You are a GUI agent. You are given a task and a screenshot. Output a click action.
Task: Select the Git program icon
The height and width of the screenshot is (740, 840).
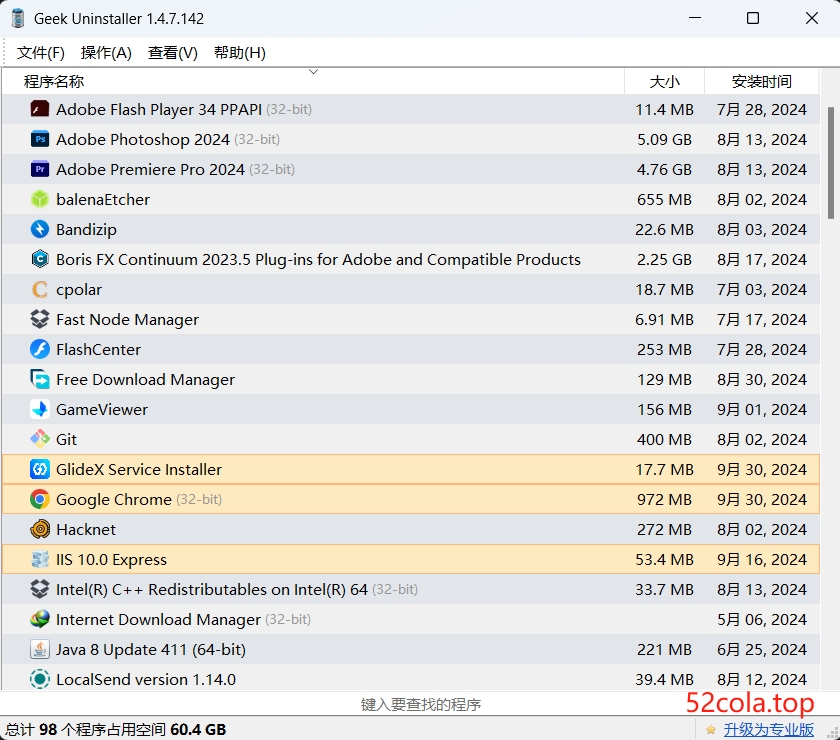click(x=40, y=439)
